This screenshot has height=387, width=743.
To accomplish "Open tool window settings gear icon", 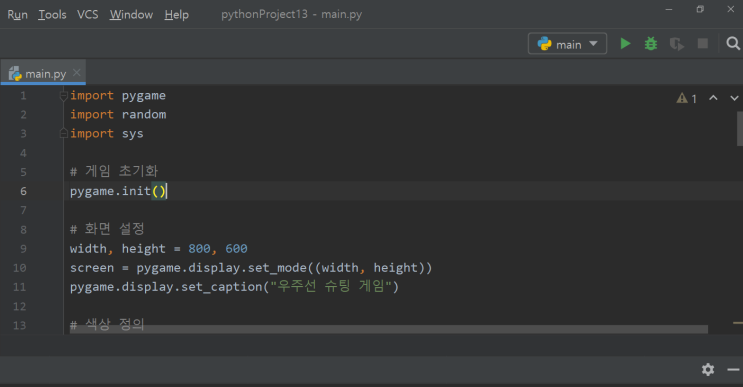I will (x=708, y=369).
